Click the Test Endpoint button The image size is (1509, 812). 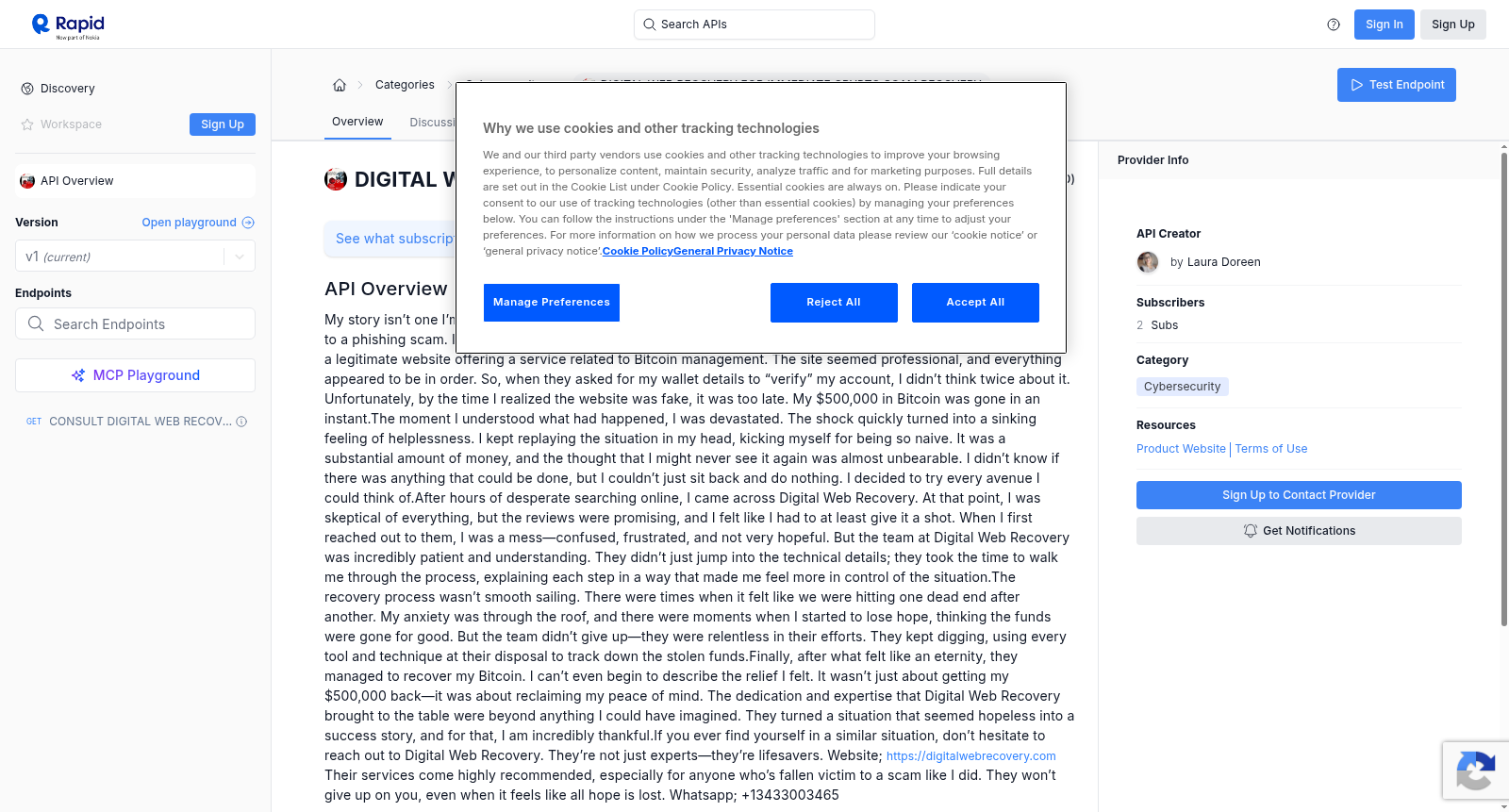[1396, 85]
